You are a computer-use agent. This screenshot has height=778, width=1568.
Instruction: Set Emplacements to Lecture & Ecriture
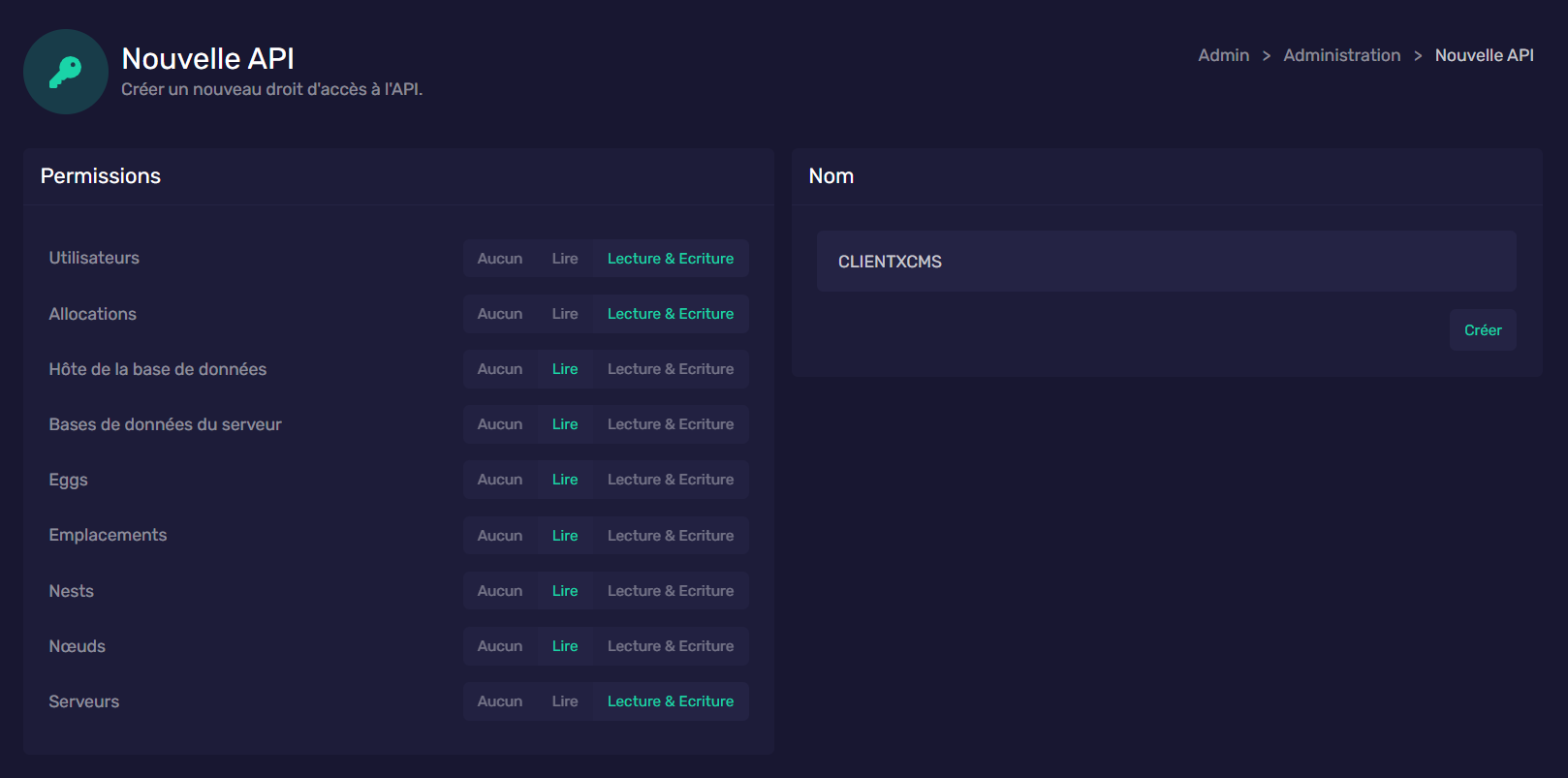(670, 536)
